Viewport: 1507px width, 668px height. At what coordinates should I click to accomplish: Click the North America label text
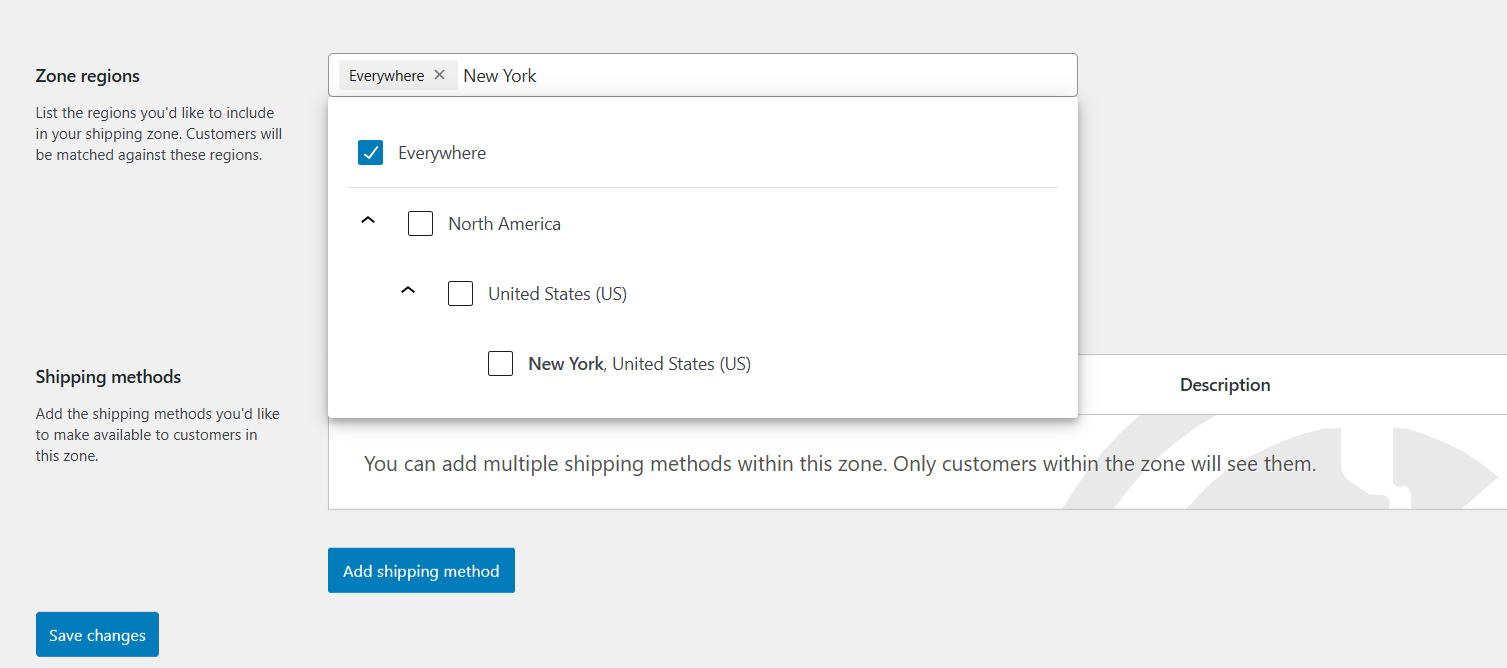(504, 223)
